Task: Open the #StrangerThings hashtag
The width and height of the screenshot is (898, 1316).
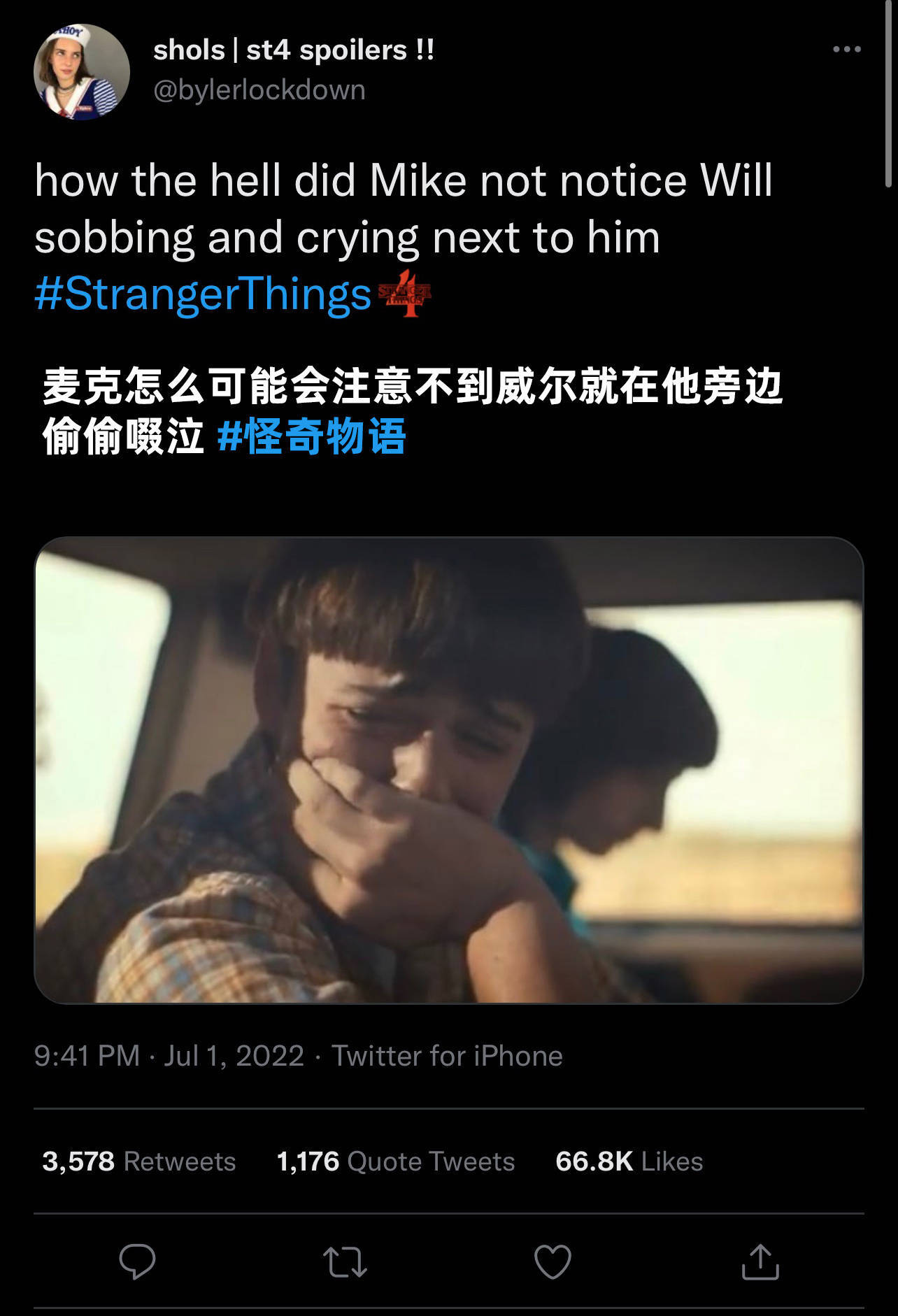Action: (x=203, y=294)
